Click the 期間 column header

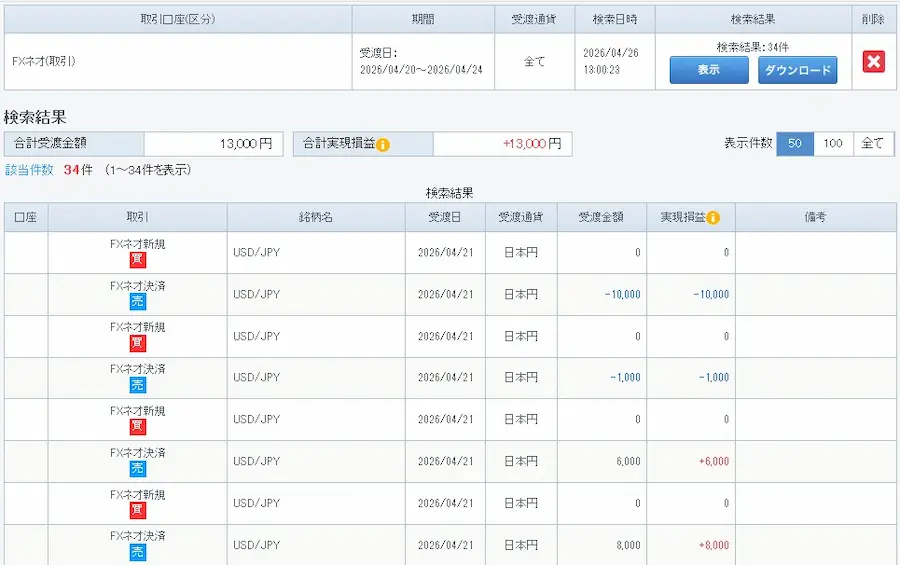pyautogui.click(x=423, y=20)
